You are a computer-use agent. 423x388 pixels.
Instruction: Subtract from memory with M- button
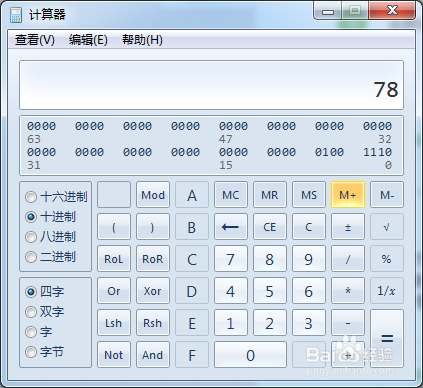pos(387,195)
